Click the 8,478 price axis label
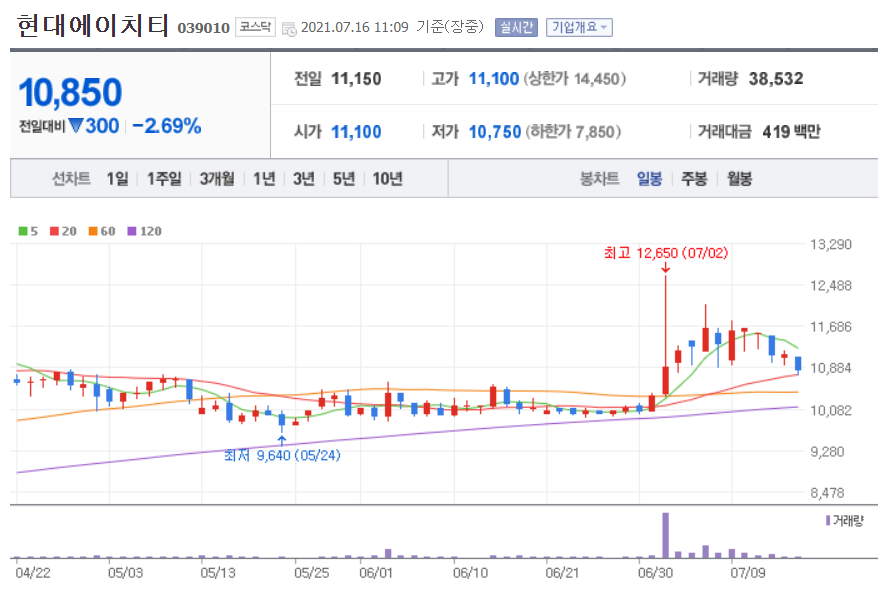The image size is (878, 592). [x=827, y=493]
